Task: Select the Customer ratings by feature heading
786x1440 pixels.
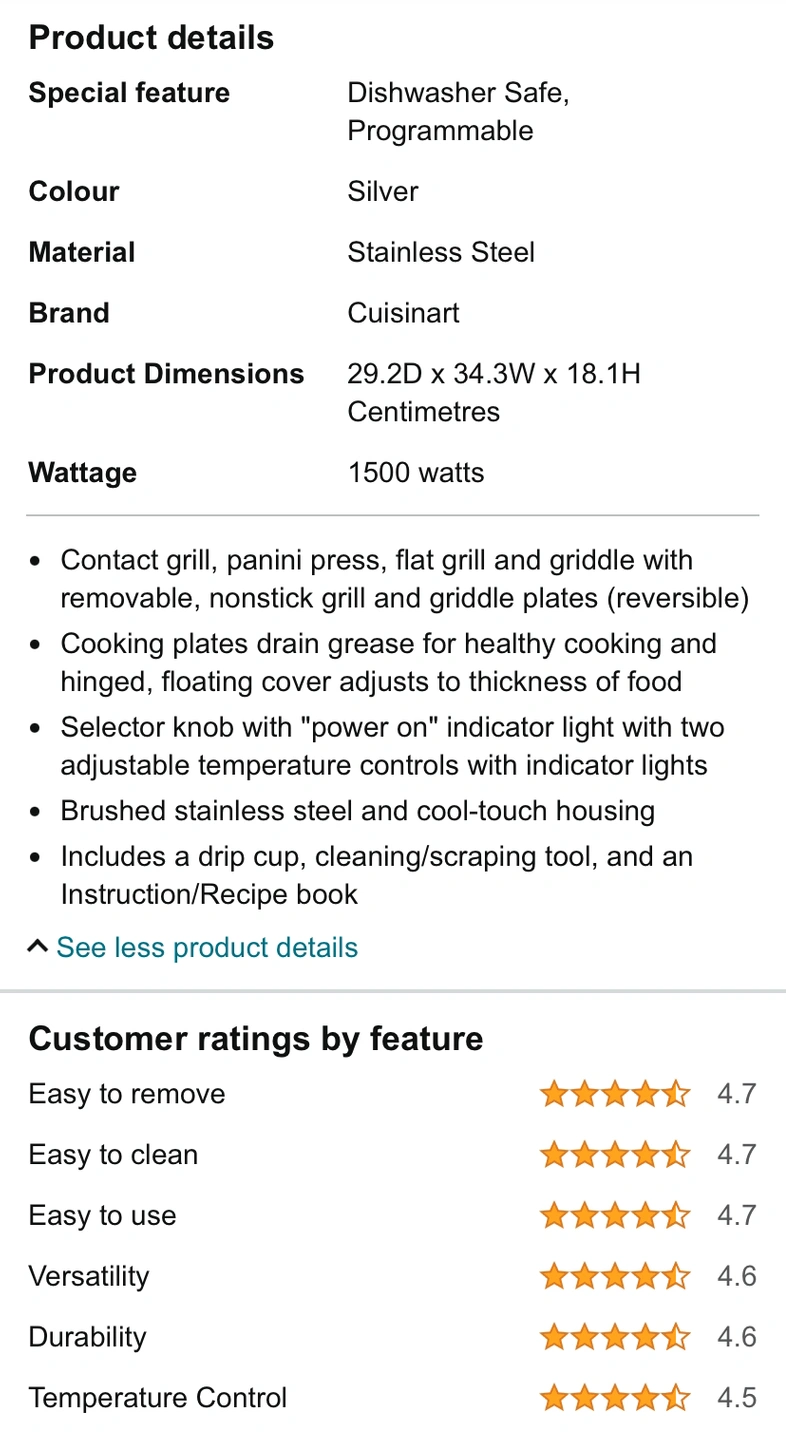Action: coord(256,1039)
